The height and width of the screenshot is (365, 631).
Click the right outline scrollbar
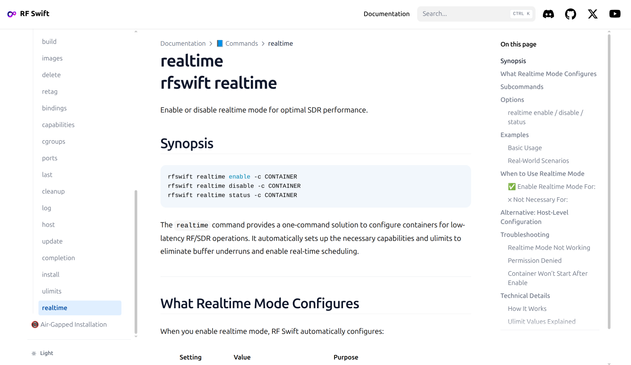(609, 181)
